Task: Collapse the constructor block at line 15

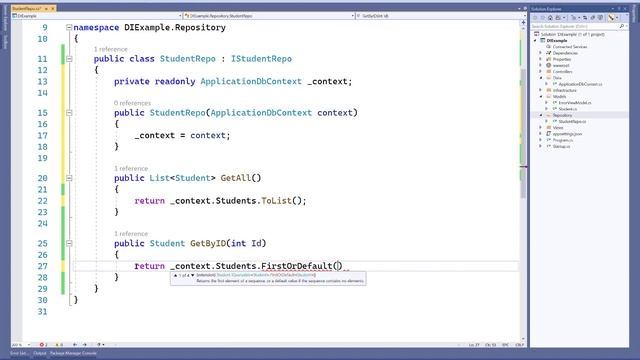Action: (x=69, y=113)
